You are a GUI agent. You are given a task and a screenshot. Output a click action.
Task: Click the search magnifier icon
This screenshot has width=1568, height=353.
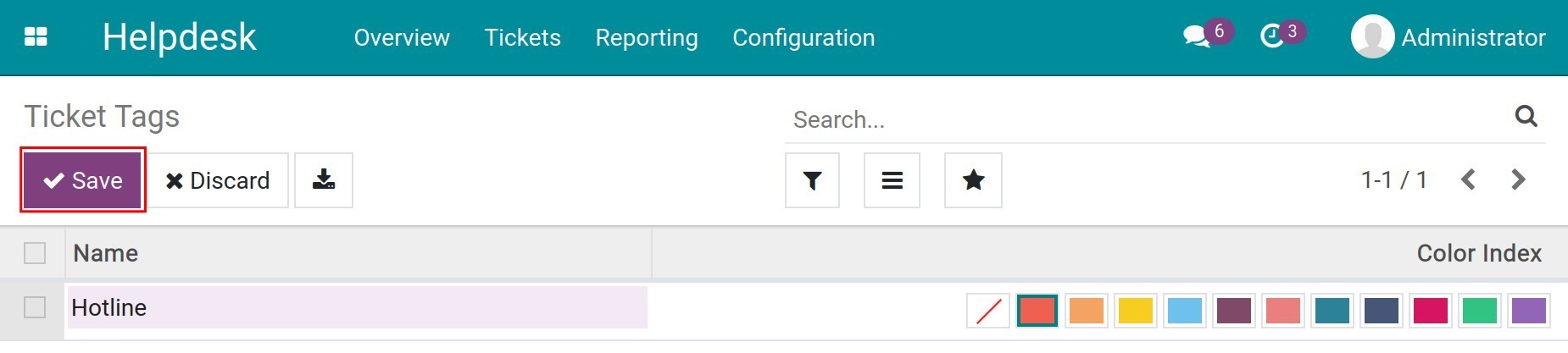(1526, 117)
